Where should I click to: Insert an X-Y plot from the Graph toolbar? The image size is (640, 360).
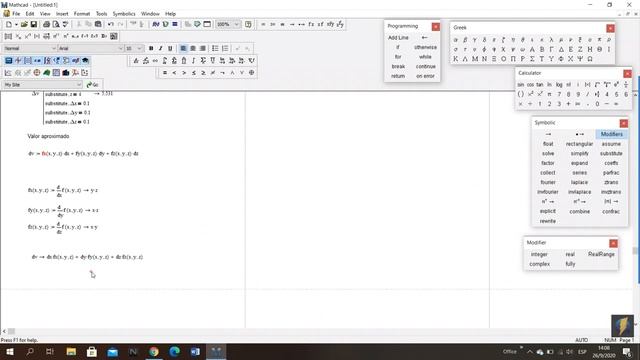[8, 73]
